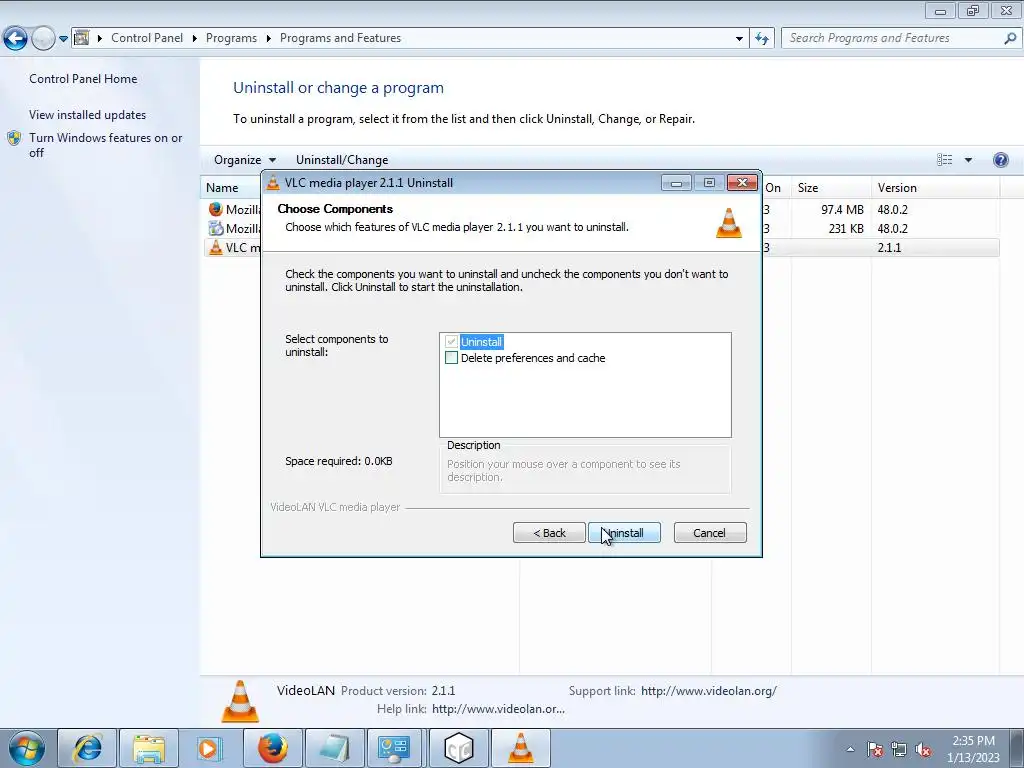Close the VLC Uninstall dialog
Image resolution: width=1024 pixels, height=768 pixels.
(743, 183)
